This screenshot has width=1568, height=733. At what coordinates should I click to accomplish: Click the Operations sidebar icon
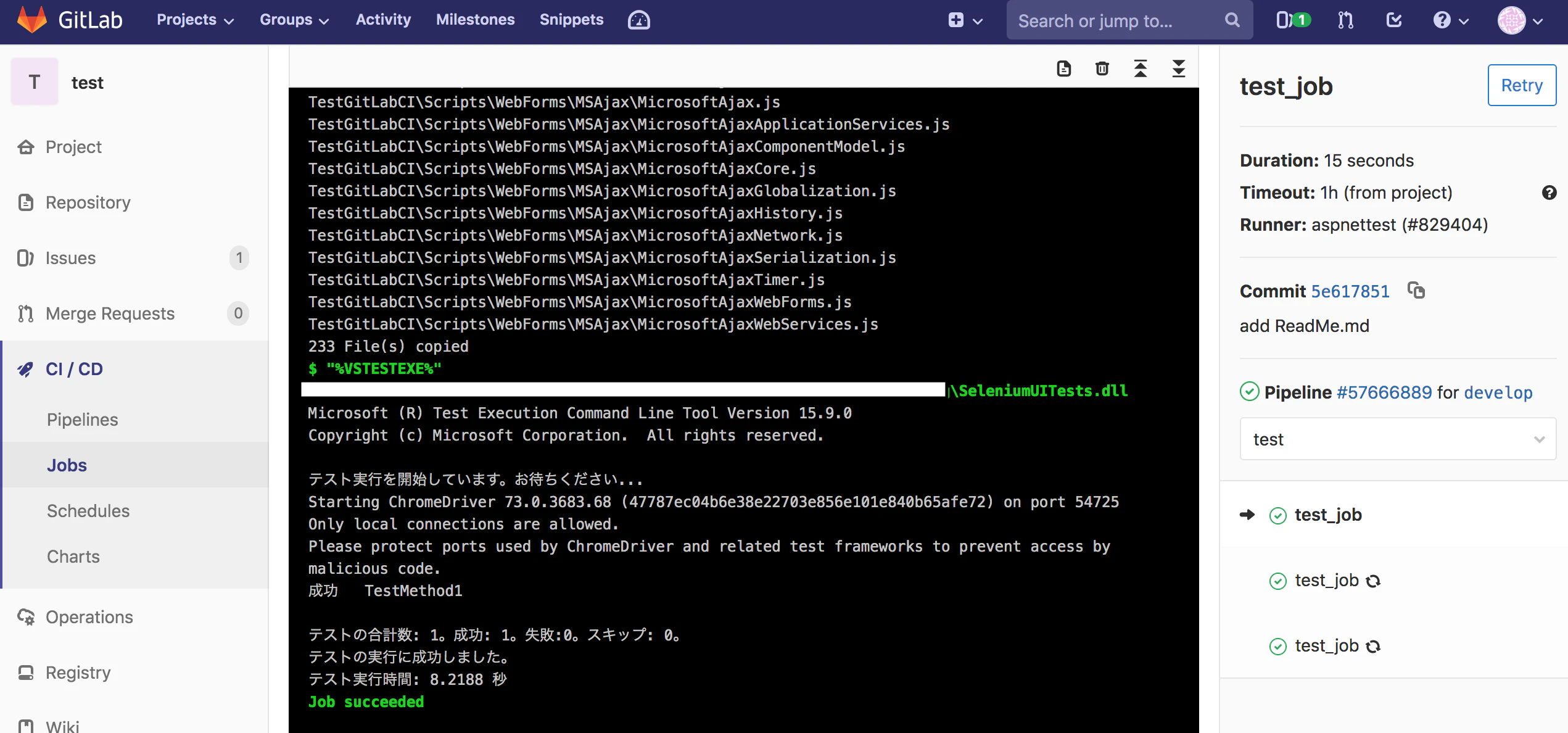click(x=26, y=617)
